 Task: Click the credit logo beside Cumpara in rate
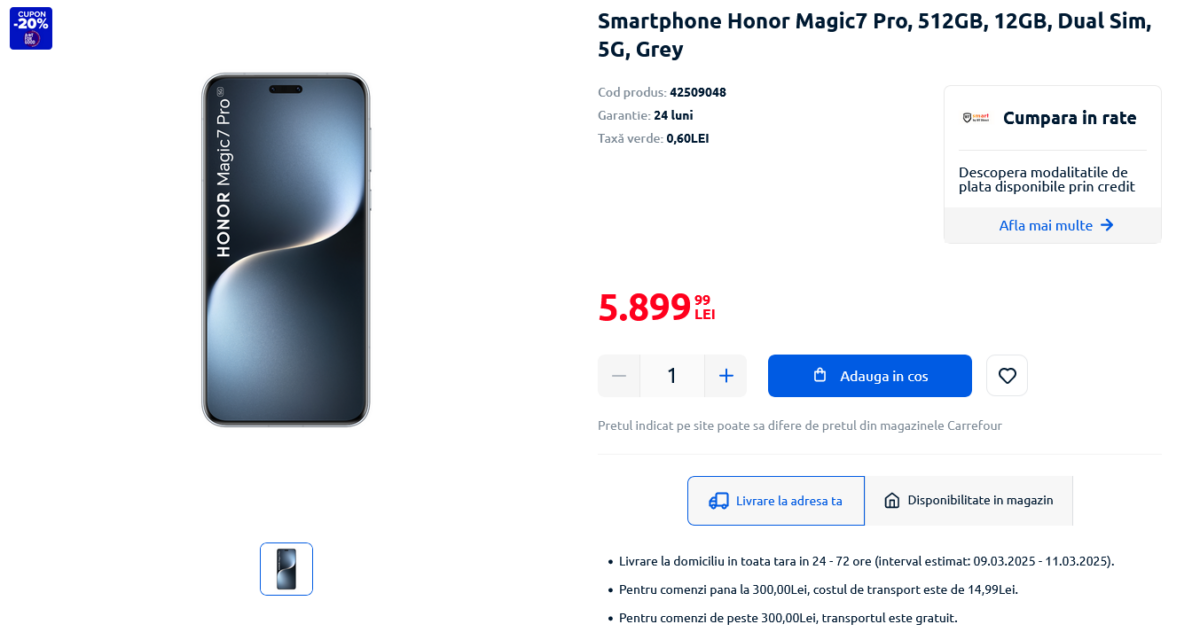point(976,118)
